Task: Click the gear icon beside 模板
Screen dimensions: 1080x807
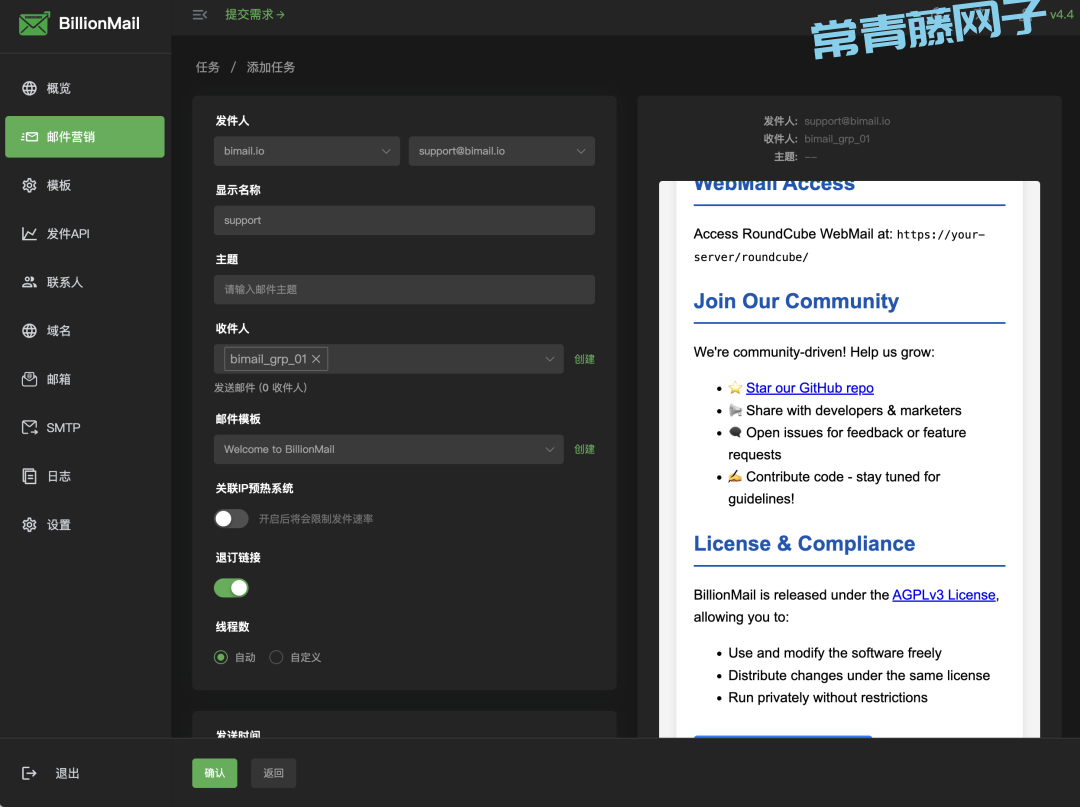Action: [x=29, y=185]
